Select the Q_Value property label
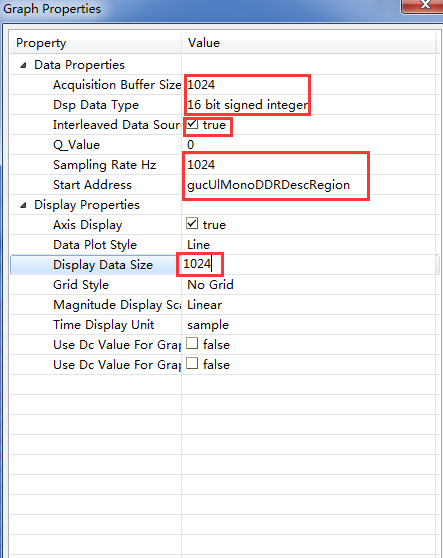Screen dimensions: 443x558 point(77,145)
